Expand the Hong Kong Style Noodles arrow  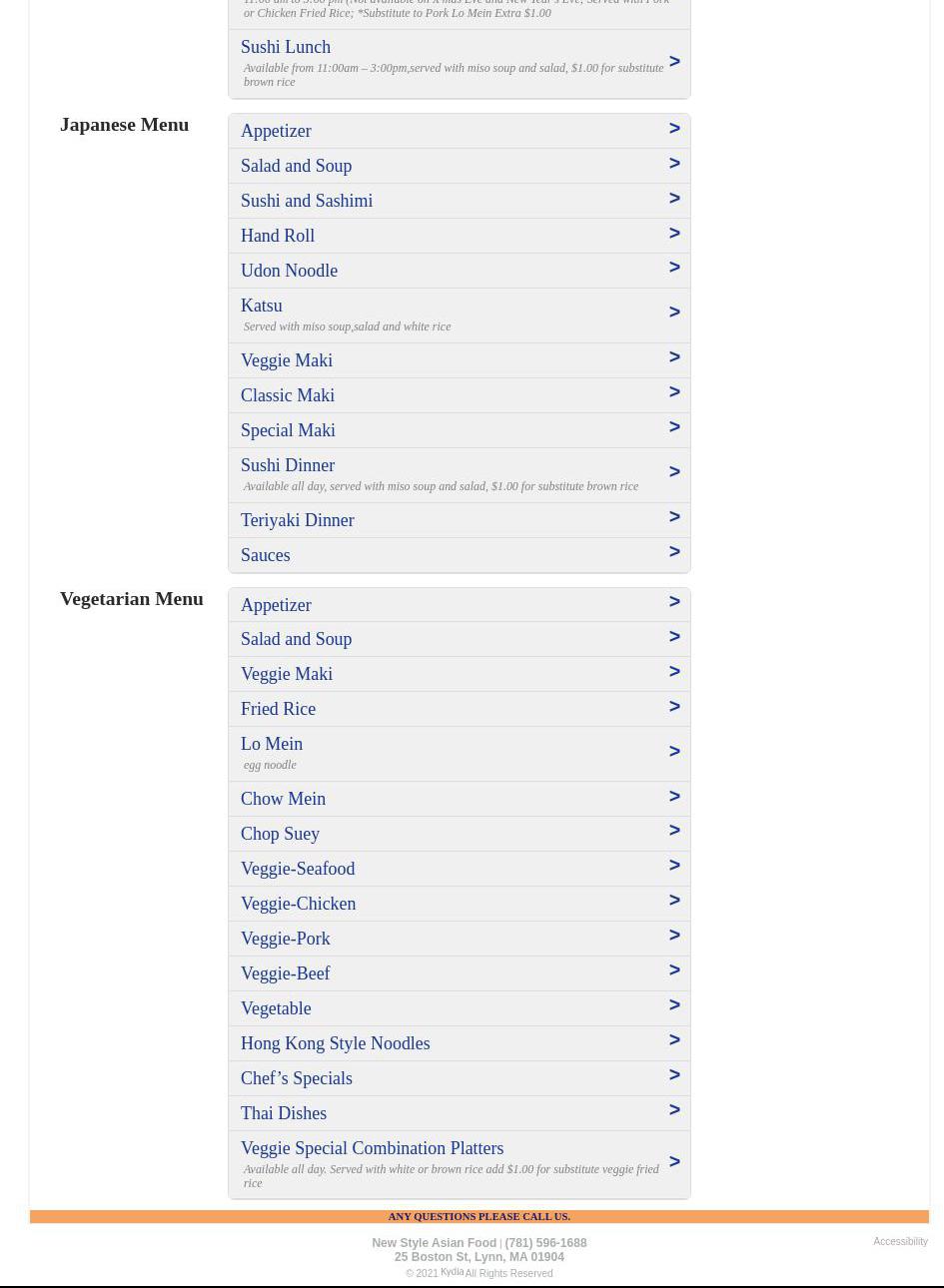point(674,1040)
